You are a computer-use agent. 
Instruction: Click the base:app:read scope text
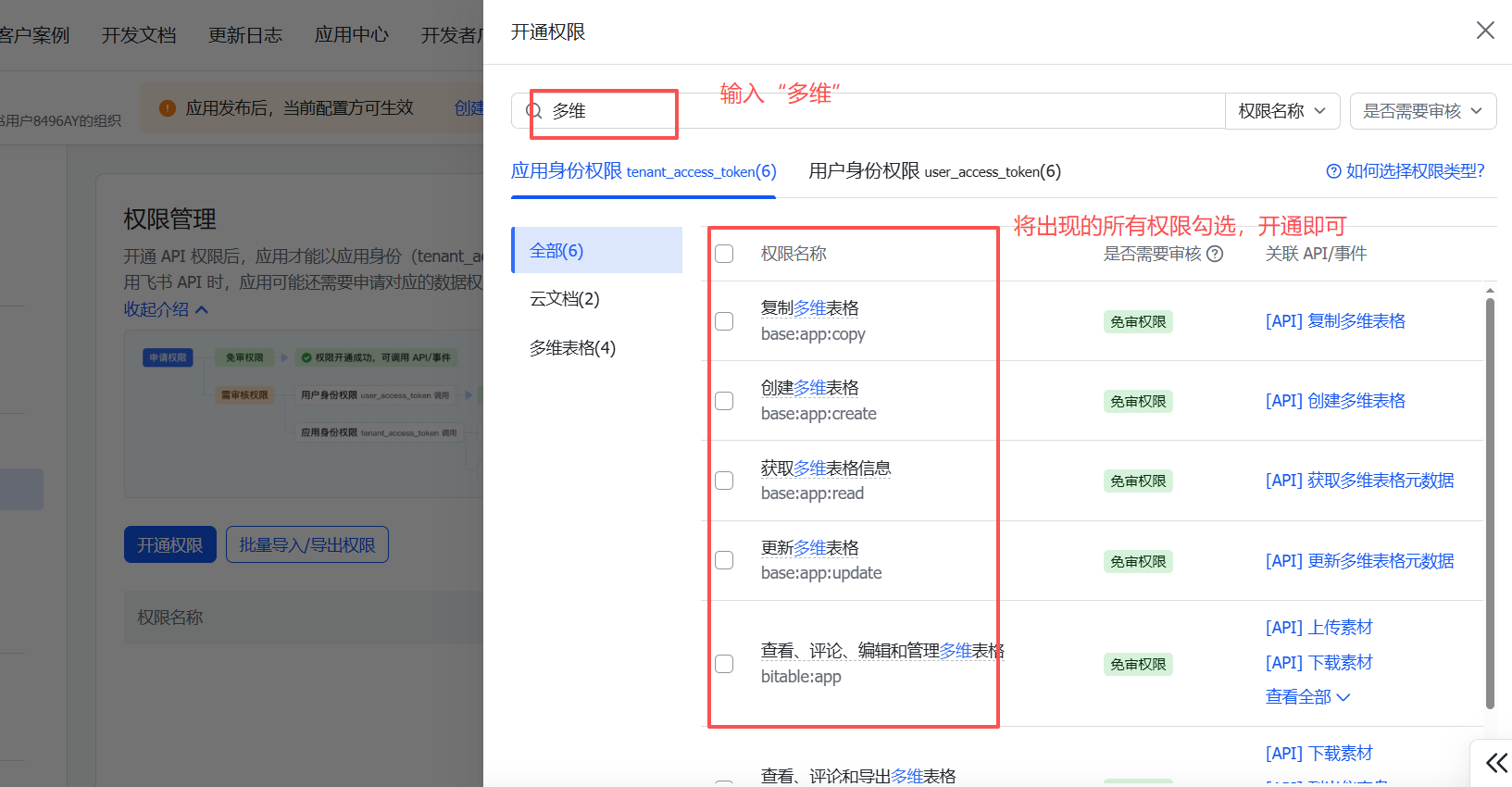pos(812,493)
